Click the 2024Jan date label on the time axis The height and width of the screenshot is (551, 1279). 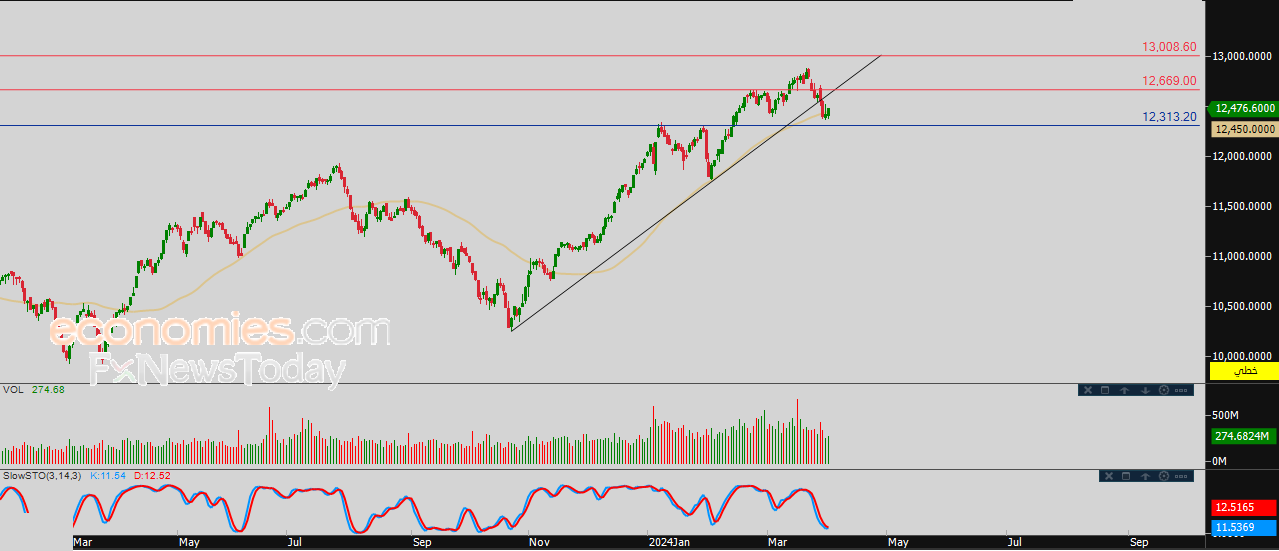coord(669,543)
